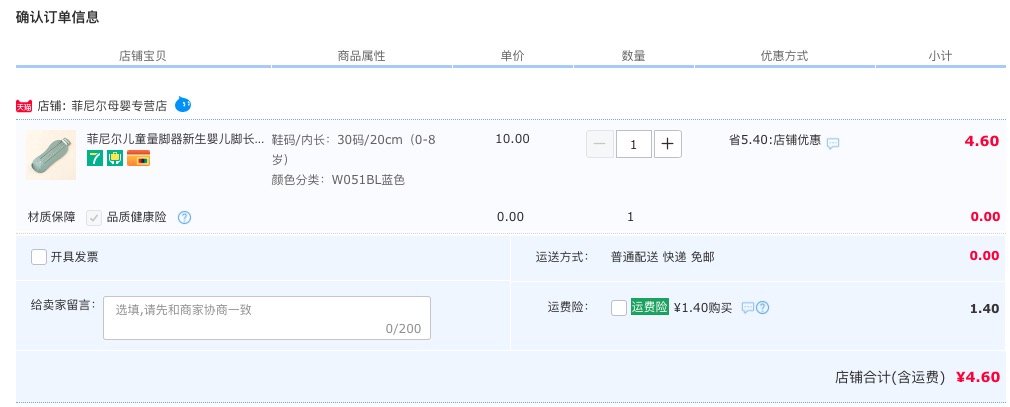
Task: Click the 鞋码/内长：30码/20cm attribute text
Action: (x=354, y=149)
